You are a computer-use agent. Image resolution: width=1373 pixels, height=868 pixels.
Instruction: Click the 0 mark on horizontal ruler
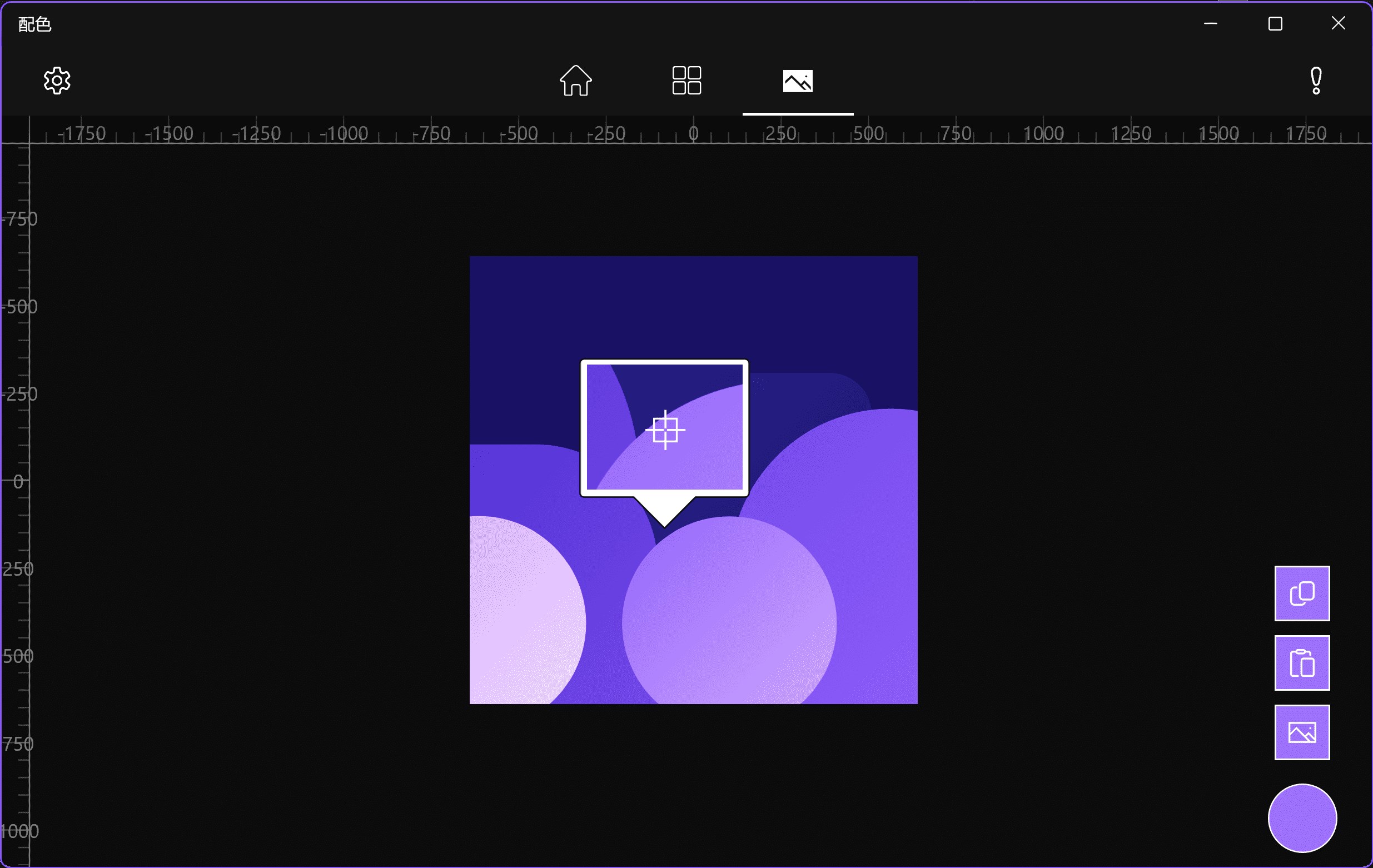(693, 133)
